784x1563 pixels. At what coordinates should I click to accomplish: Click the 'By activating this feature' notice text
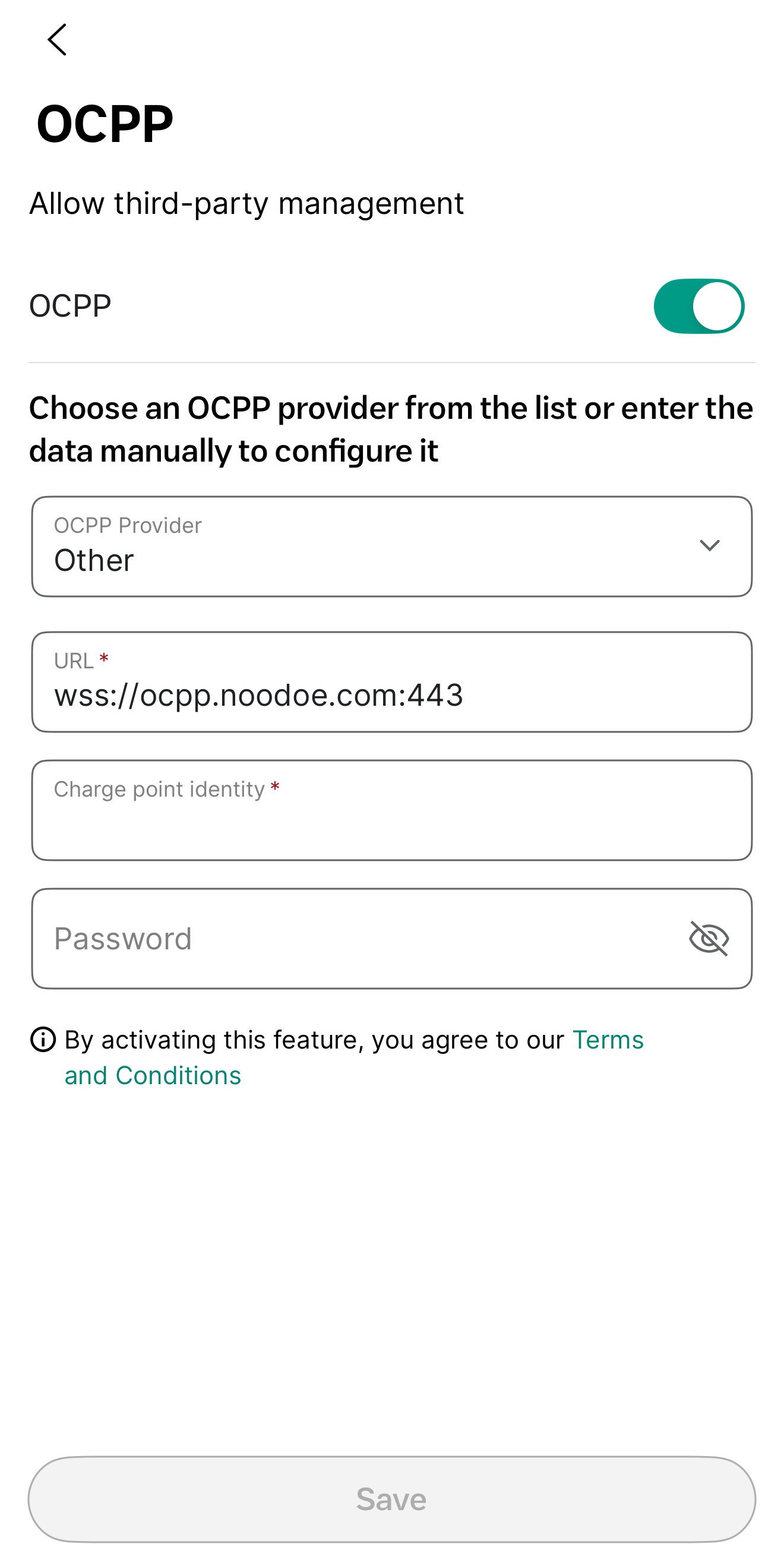pyautogui.click(x=314, y=1040)
